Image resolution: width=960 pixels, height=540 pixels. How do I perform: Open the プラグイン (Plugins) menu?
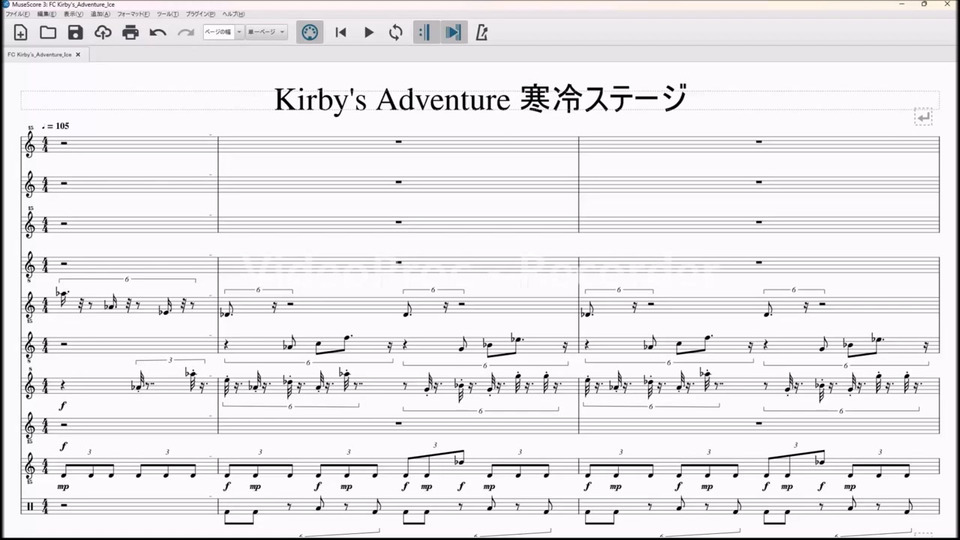click(x=201, y=14)
